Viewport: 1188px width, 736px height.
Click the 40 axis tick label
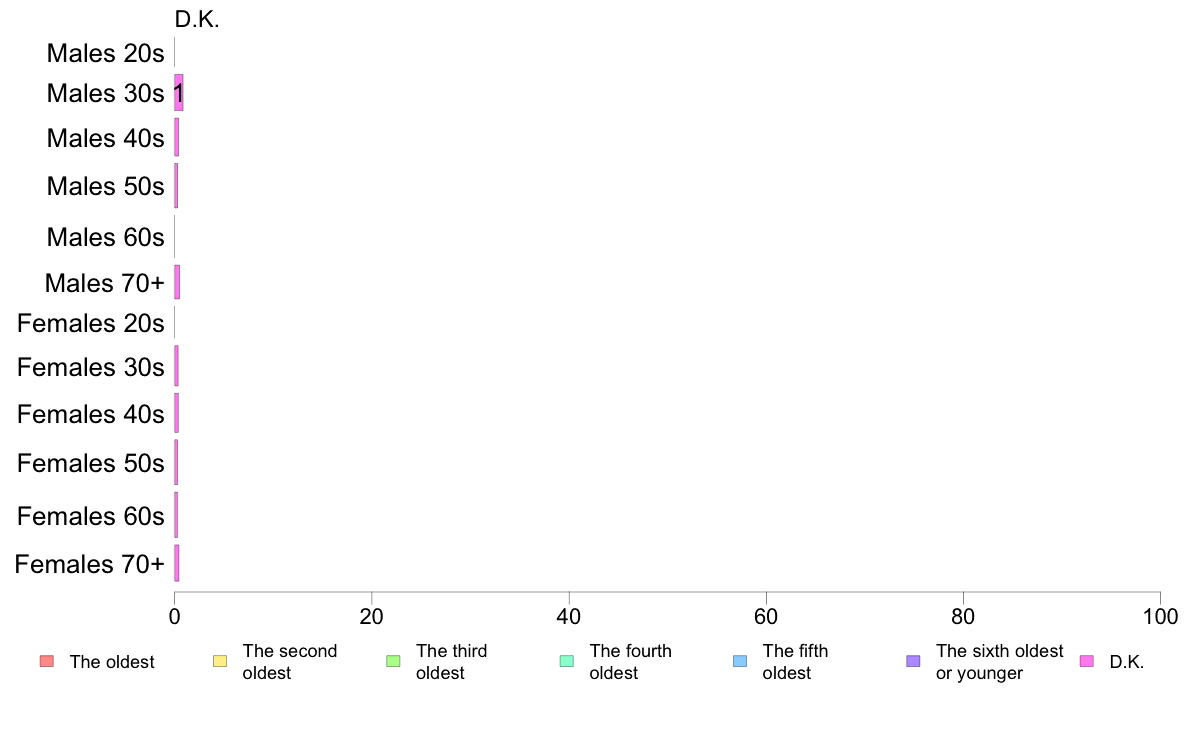[569, 617]
